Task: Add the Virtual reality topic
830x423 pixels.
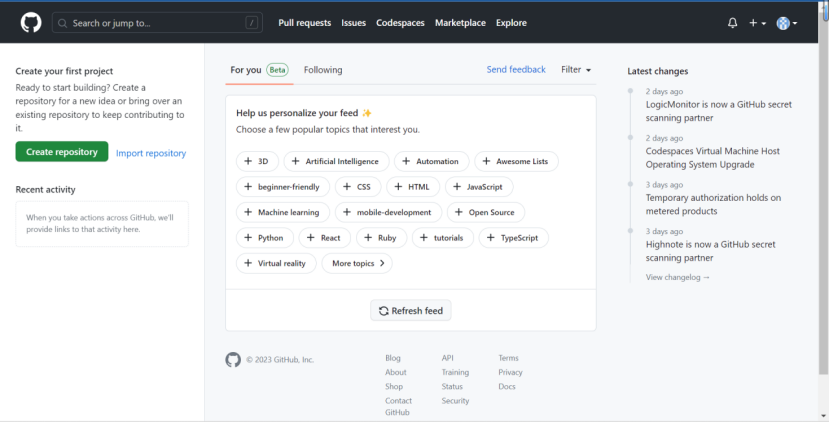Action: 276,263
